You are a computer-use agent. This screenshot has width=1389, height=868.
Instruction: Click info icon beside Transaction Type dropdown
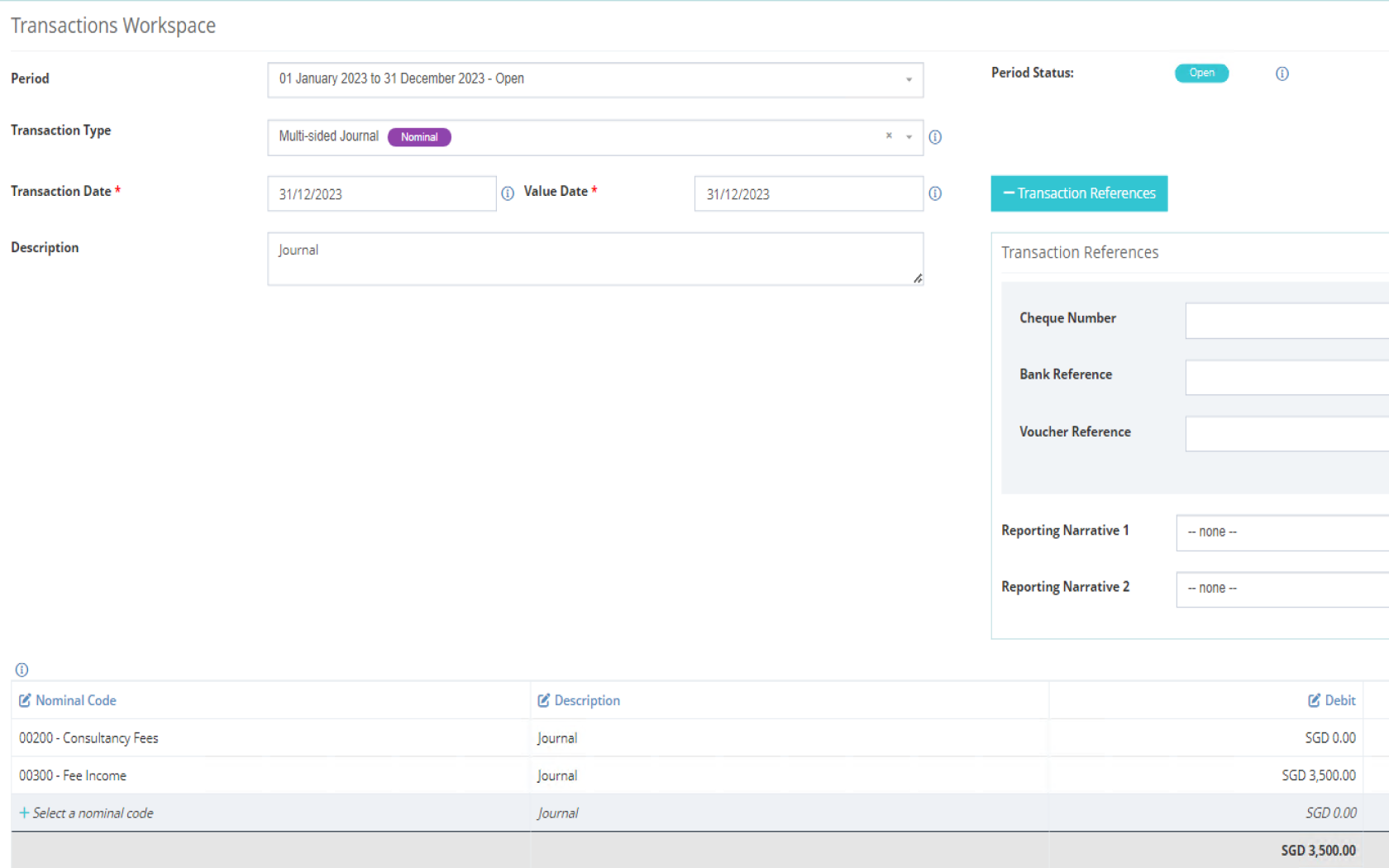pos(935,137)
